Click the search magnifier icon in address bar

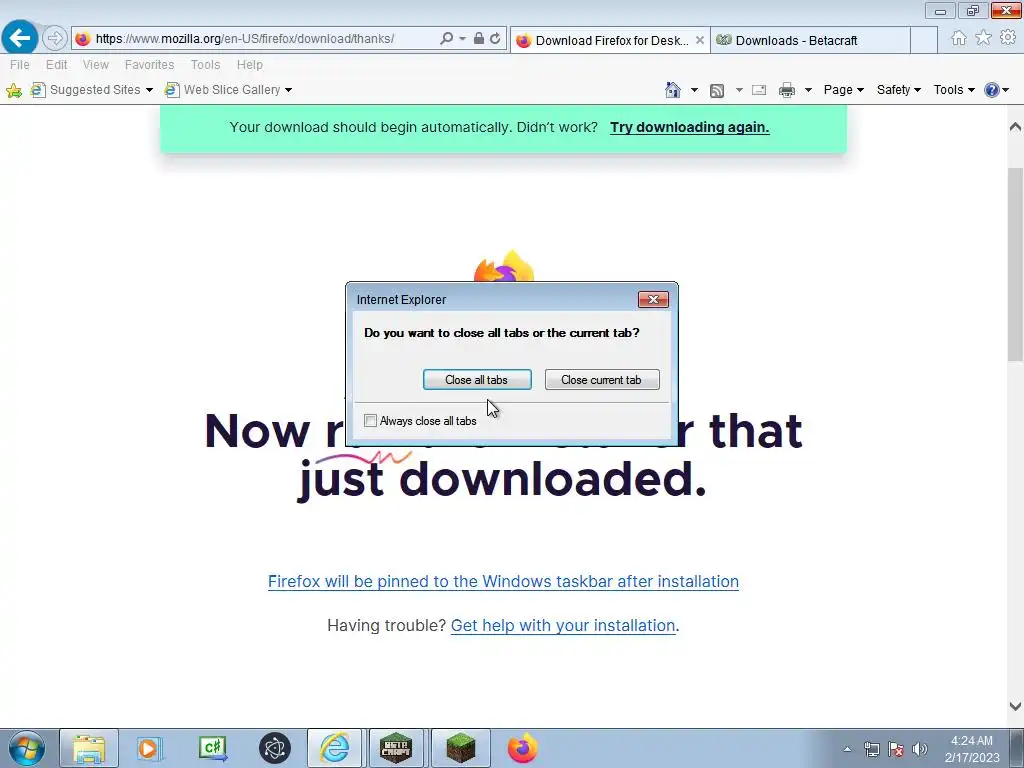coord(447,39)
